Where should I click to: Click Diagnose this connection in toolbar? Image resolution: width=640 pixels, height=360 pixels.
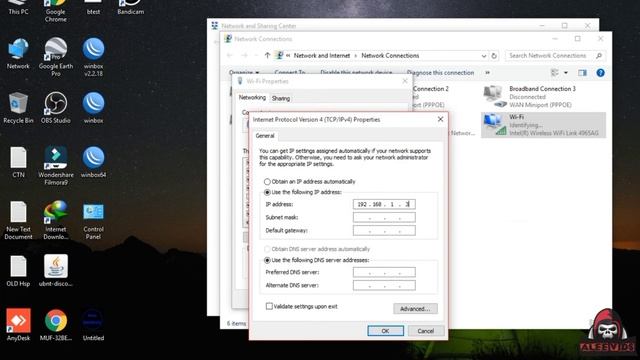440,73
